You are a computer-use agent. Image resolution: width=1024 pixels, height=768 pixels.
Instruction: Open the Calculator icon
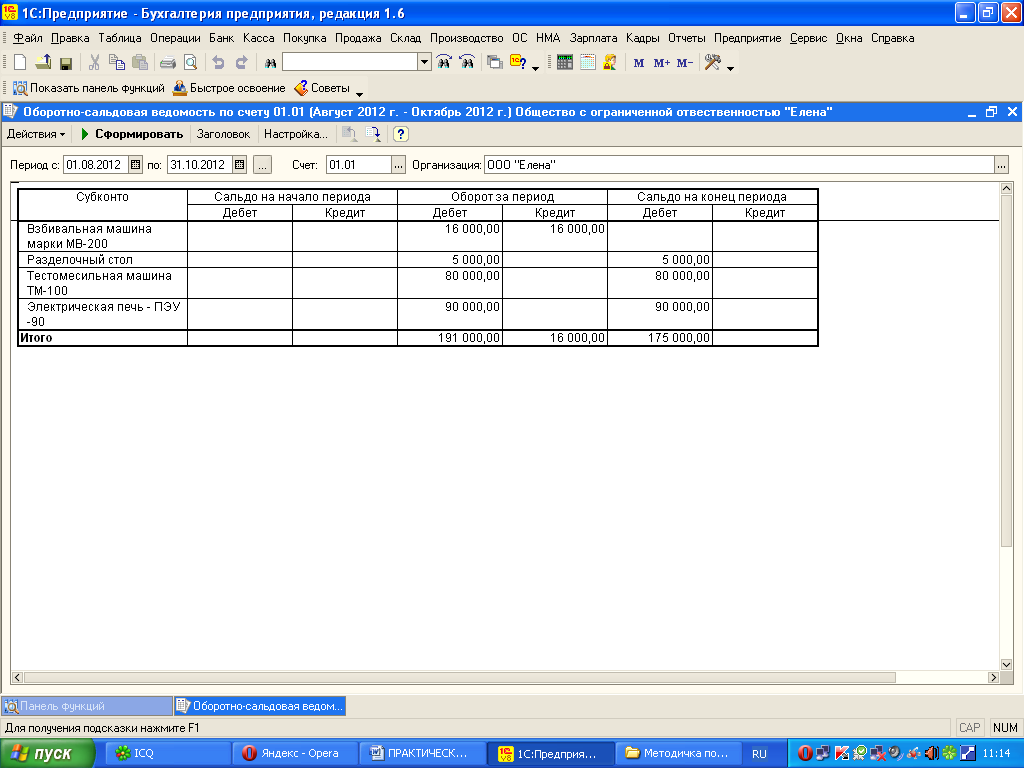coord(565,63)
